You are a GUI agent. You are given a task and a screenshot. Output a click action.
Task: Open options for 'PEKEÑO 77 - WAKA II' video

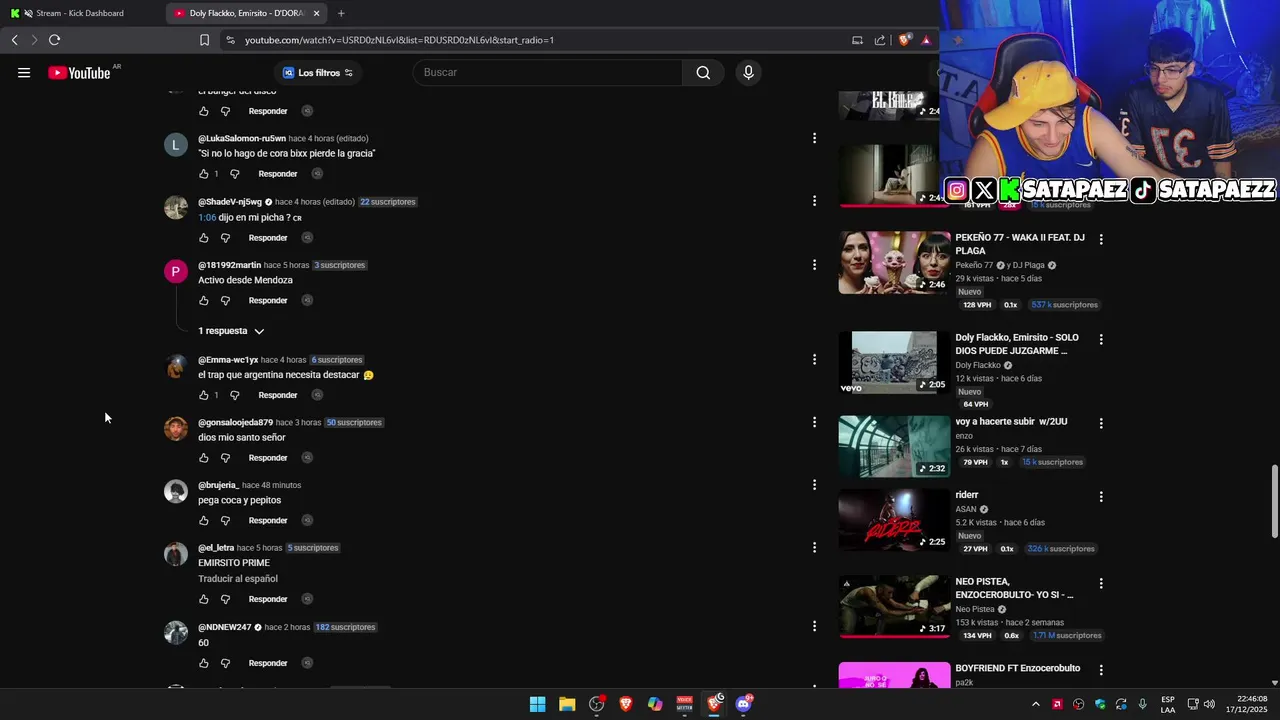(1101, 240)
